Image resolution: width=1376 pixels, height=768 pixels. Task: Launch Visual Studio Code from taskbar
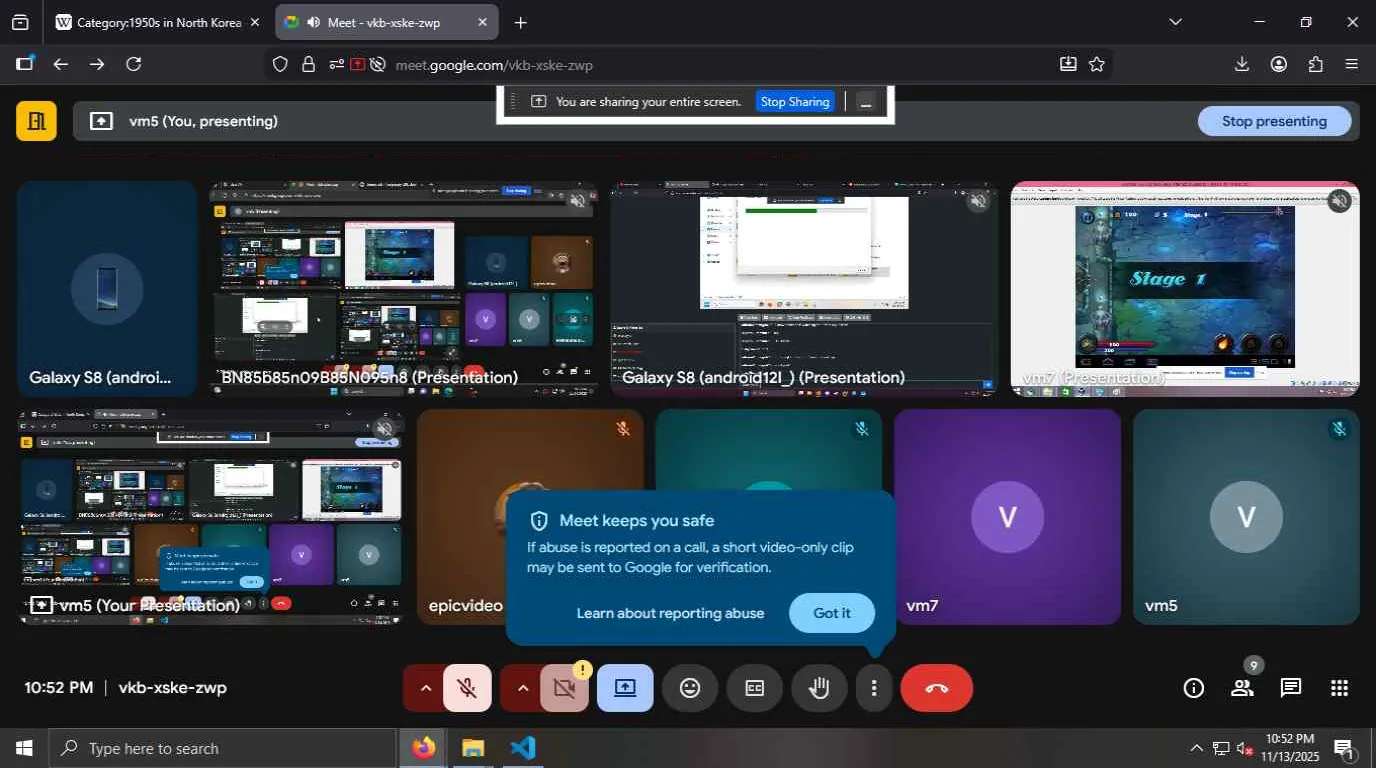click(x=522, y=748)
